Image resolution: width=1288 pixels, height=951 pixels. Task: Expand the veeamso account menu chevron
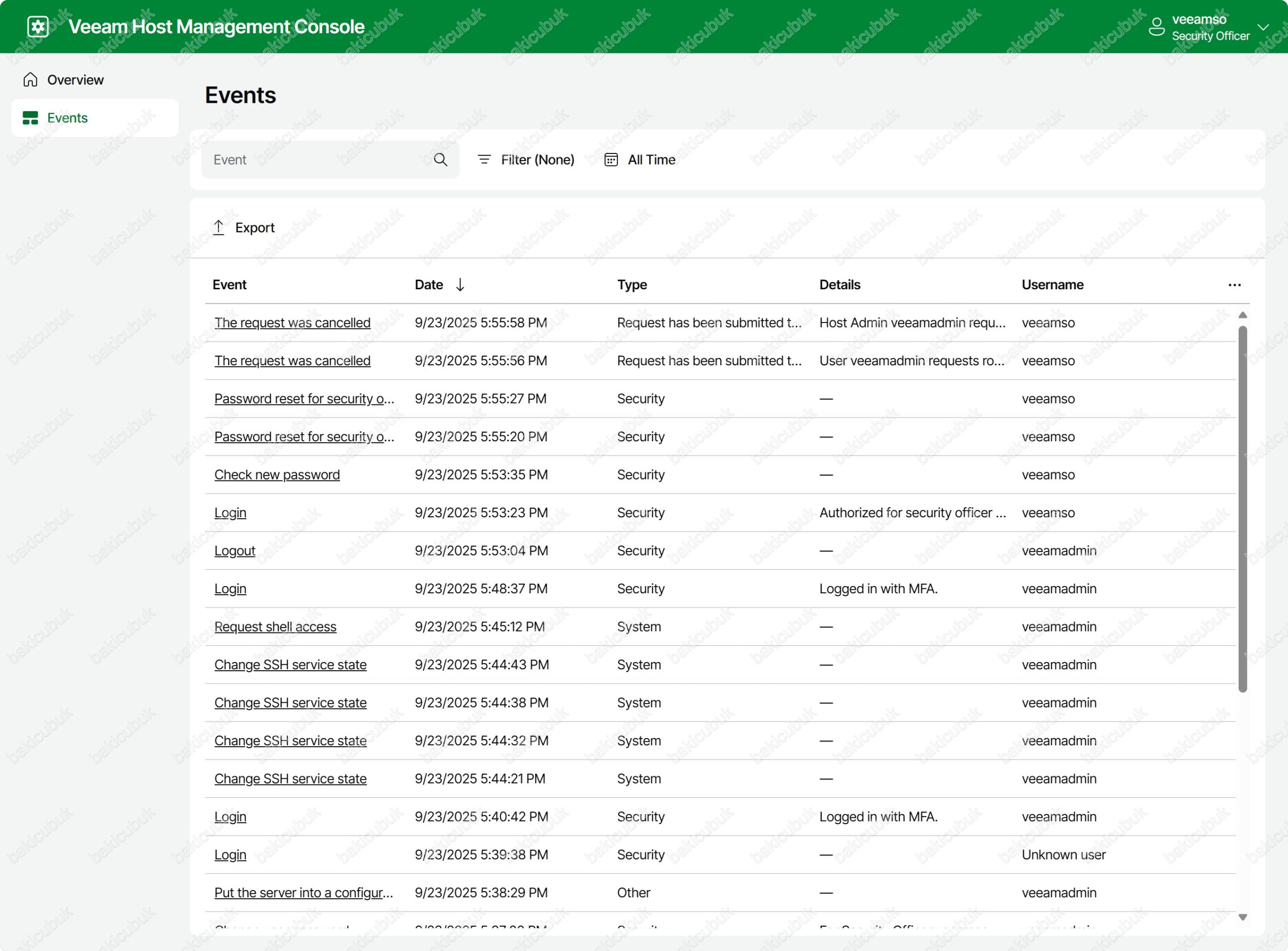click(1263, 27)
